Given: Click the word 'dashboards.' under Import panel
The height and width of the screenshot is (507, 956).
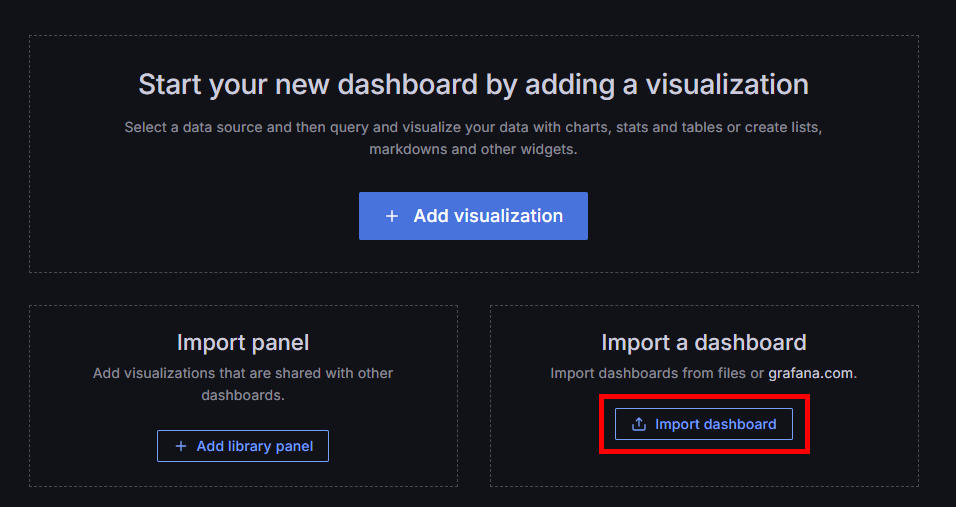Looking at the screenshot, I should click(x=243, y=395).
